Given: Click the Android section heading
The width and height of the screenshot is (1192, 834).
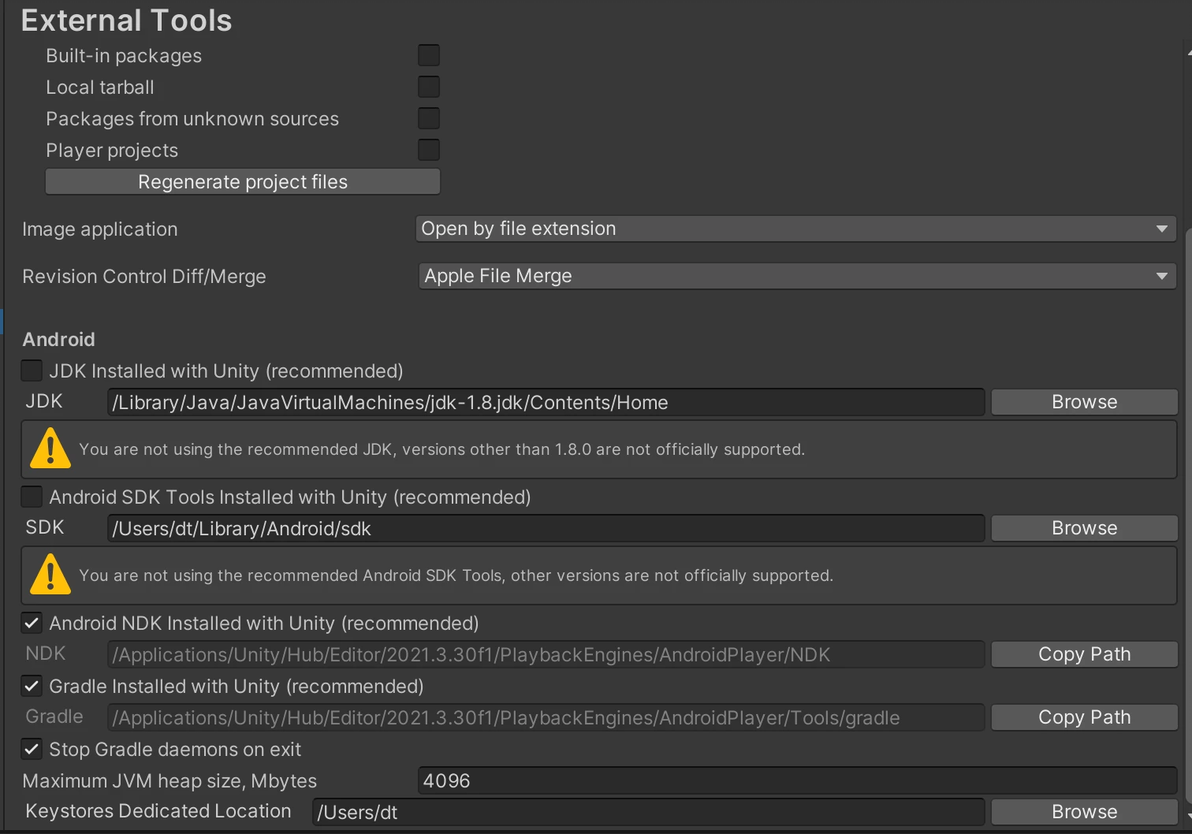Looking at the screenshot, I should [59, 339].
